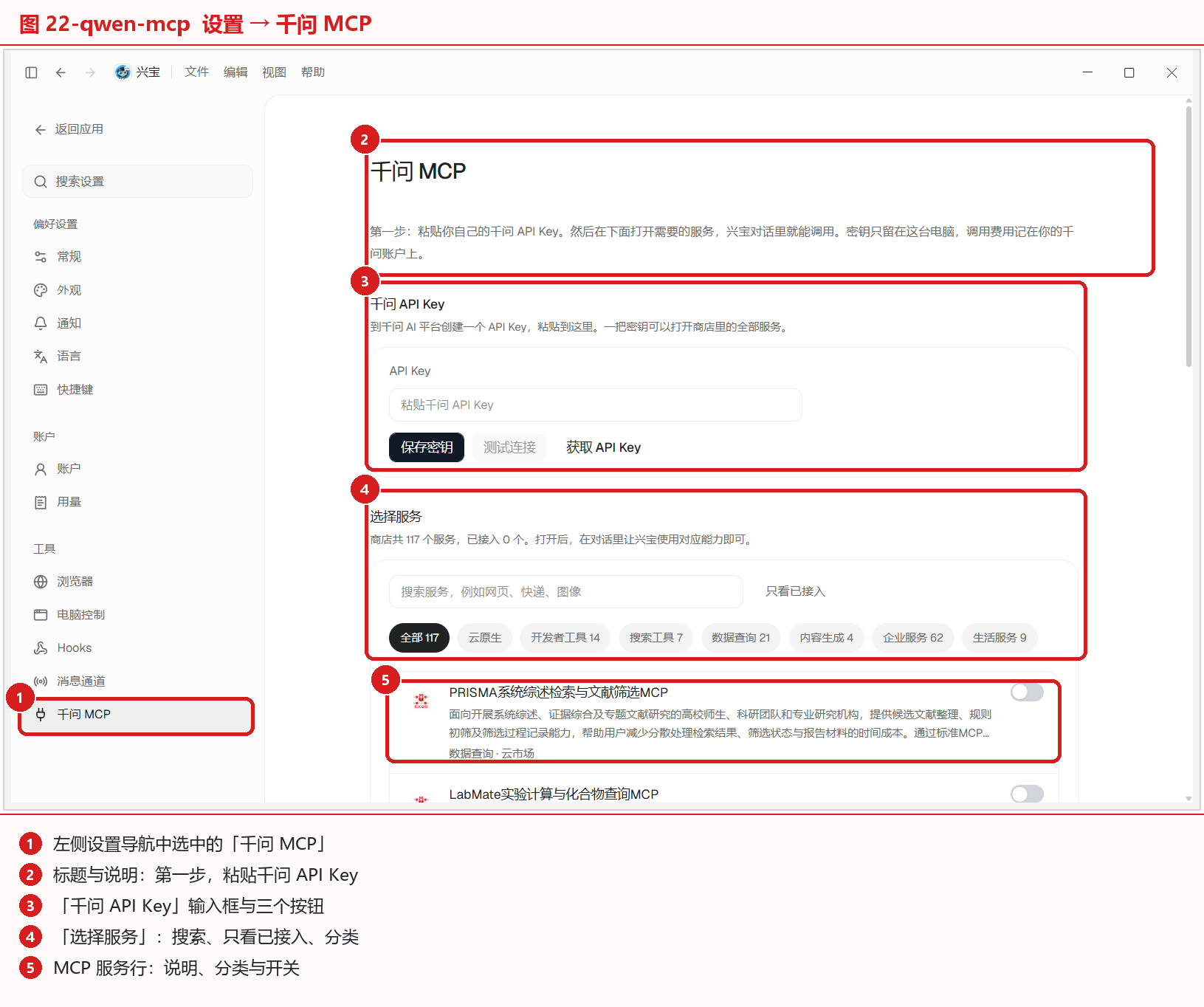Open Hooks via hook icon
Image resolution: width=1204 pixels, height=1007 pixels.
[x=41, y=648]
